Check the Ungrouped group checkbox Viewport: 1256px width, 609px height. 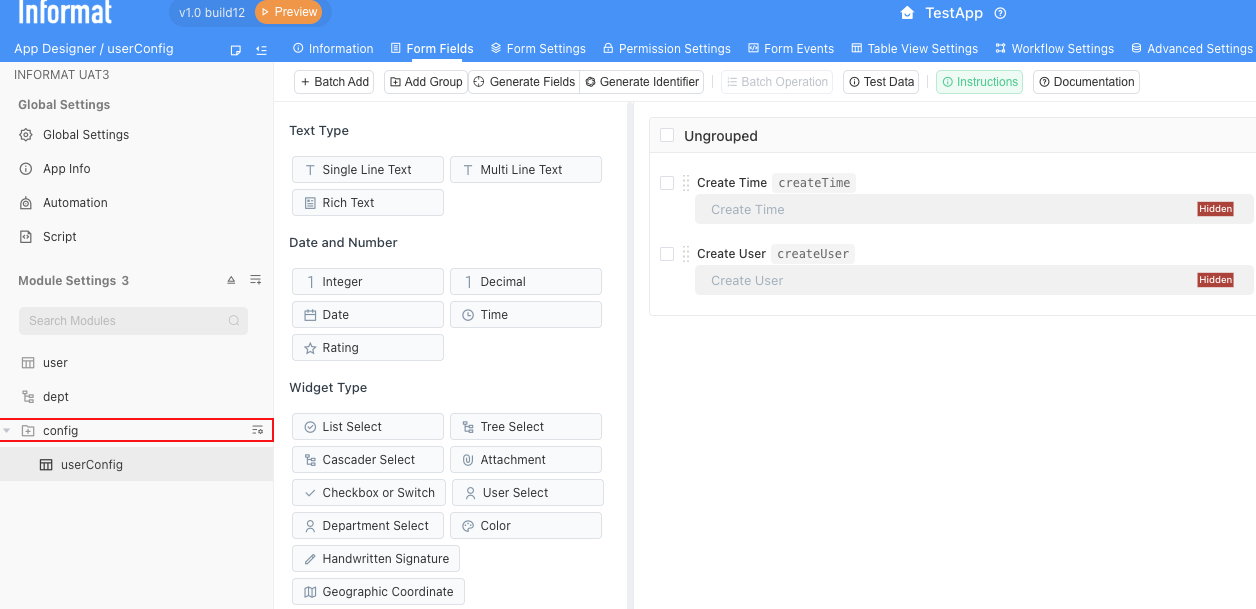(667, 136)
